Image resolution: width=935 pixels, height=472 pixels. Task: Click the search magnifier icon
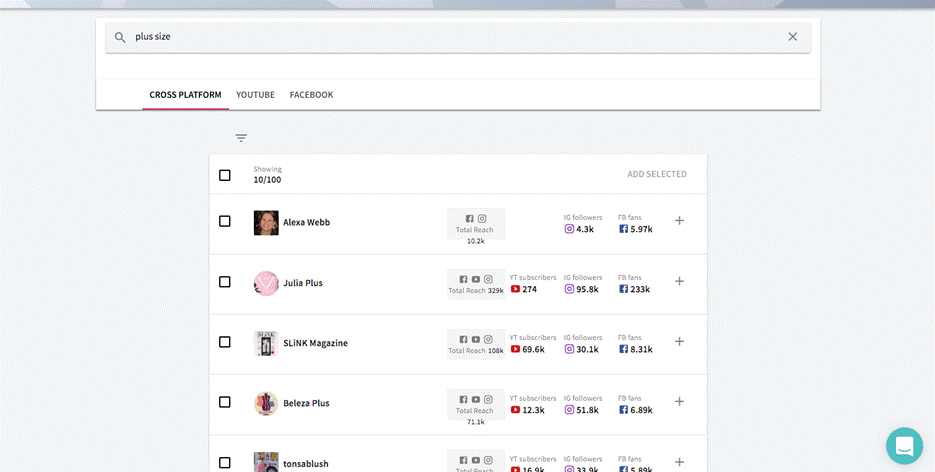[x=120, y=37]
